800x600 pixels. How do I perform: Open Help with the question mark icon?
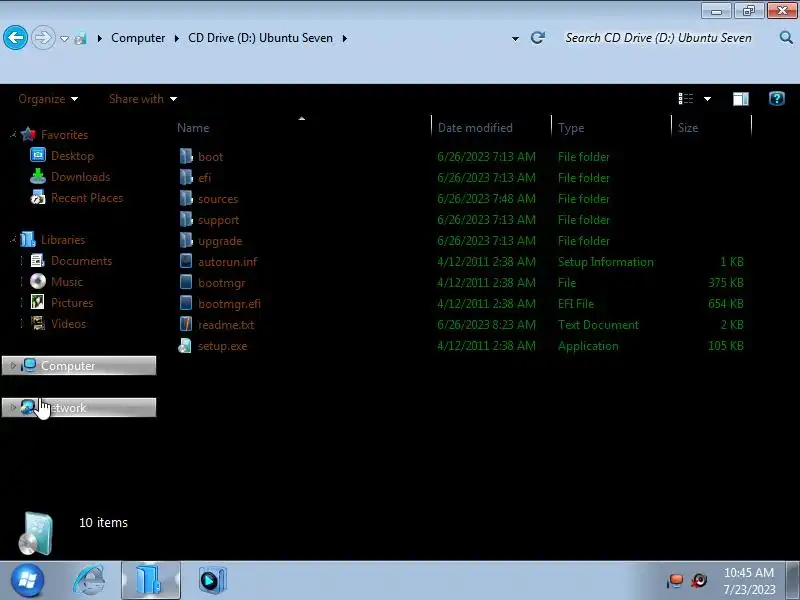pyautogui.click(x=777, y=98)
